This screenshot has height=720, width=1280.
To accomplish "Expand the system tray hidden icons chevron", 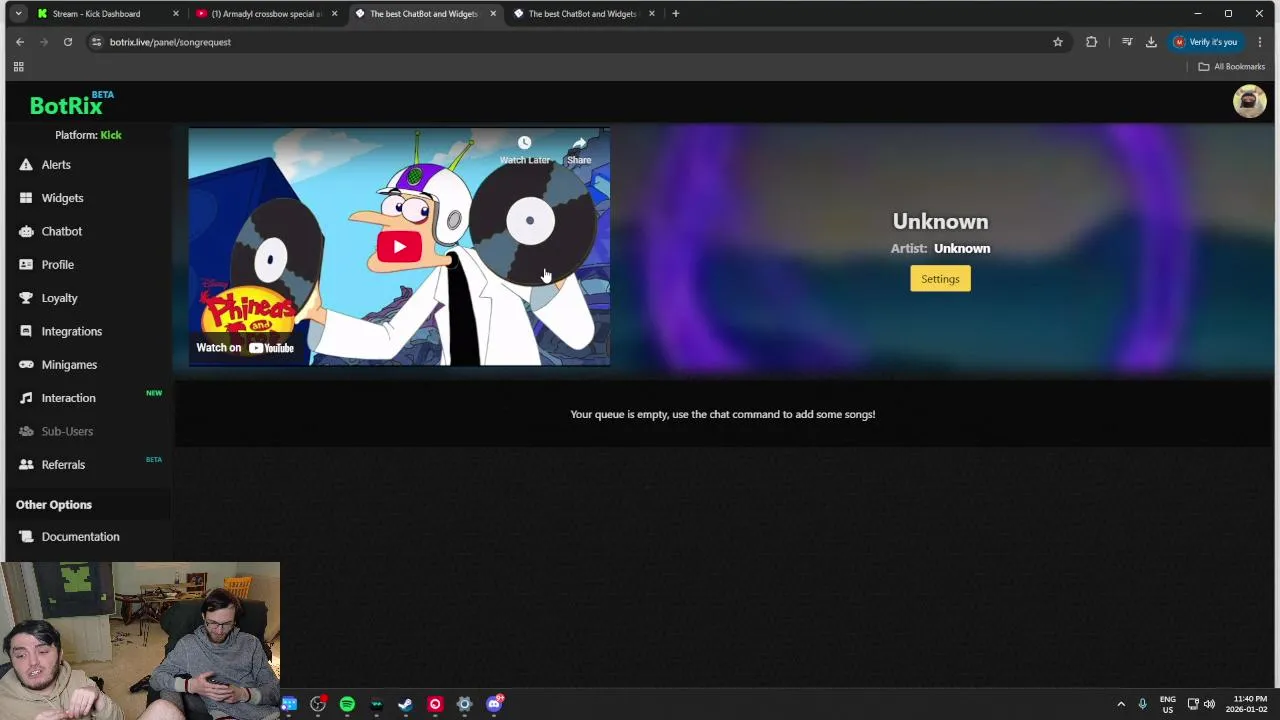I will [x=1121, y=704].
